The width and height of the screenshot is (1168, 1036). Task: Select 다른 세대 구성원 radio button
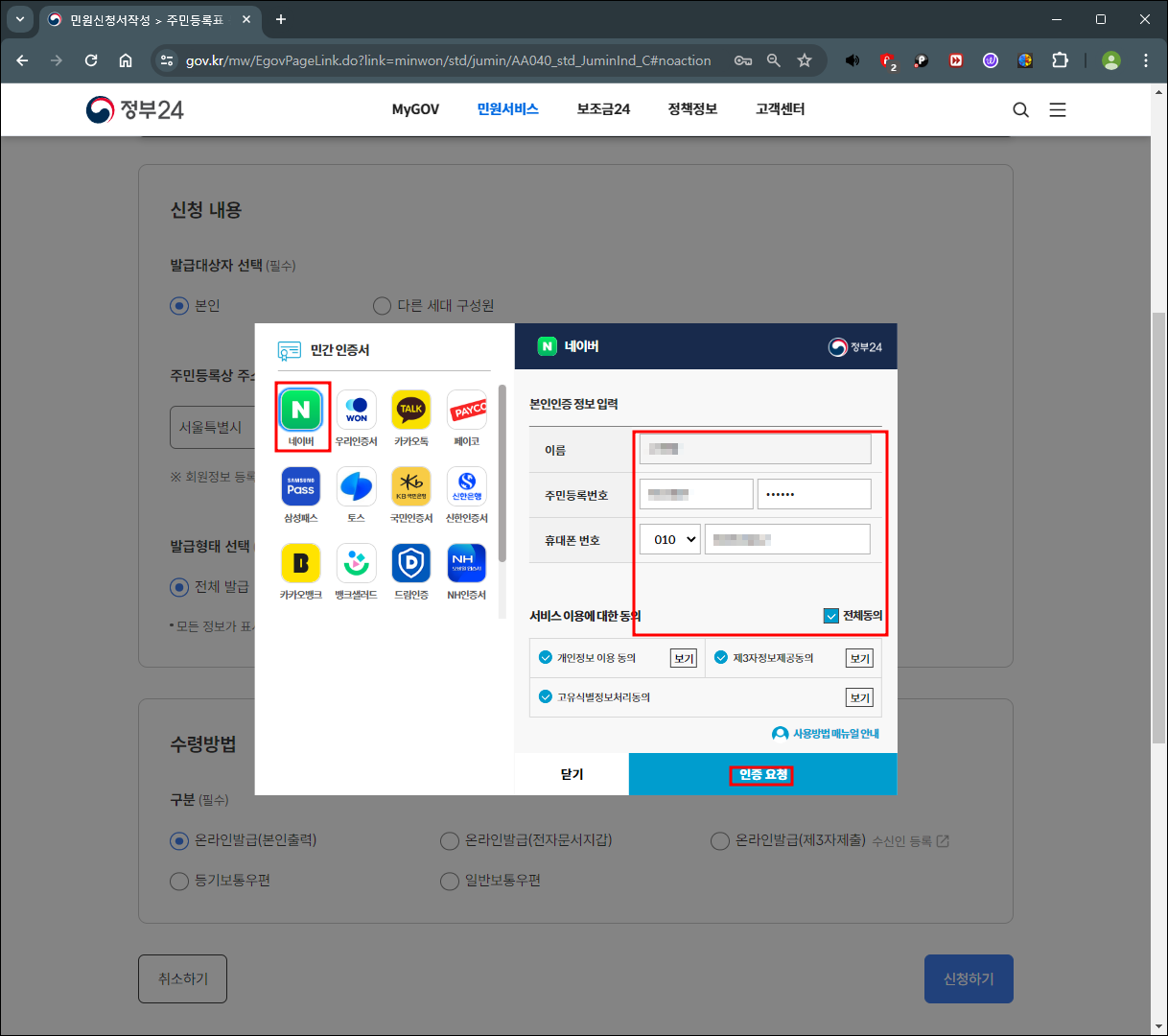[x=382, y=306]
